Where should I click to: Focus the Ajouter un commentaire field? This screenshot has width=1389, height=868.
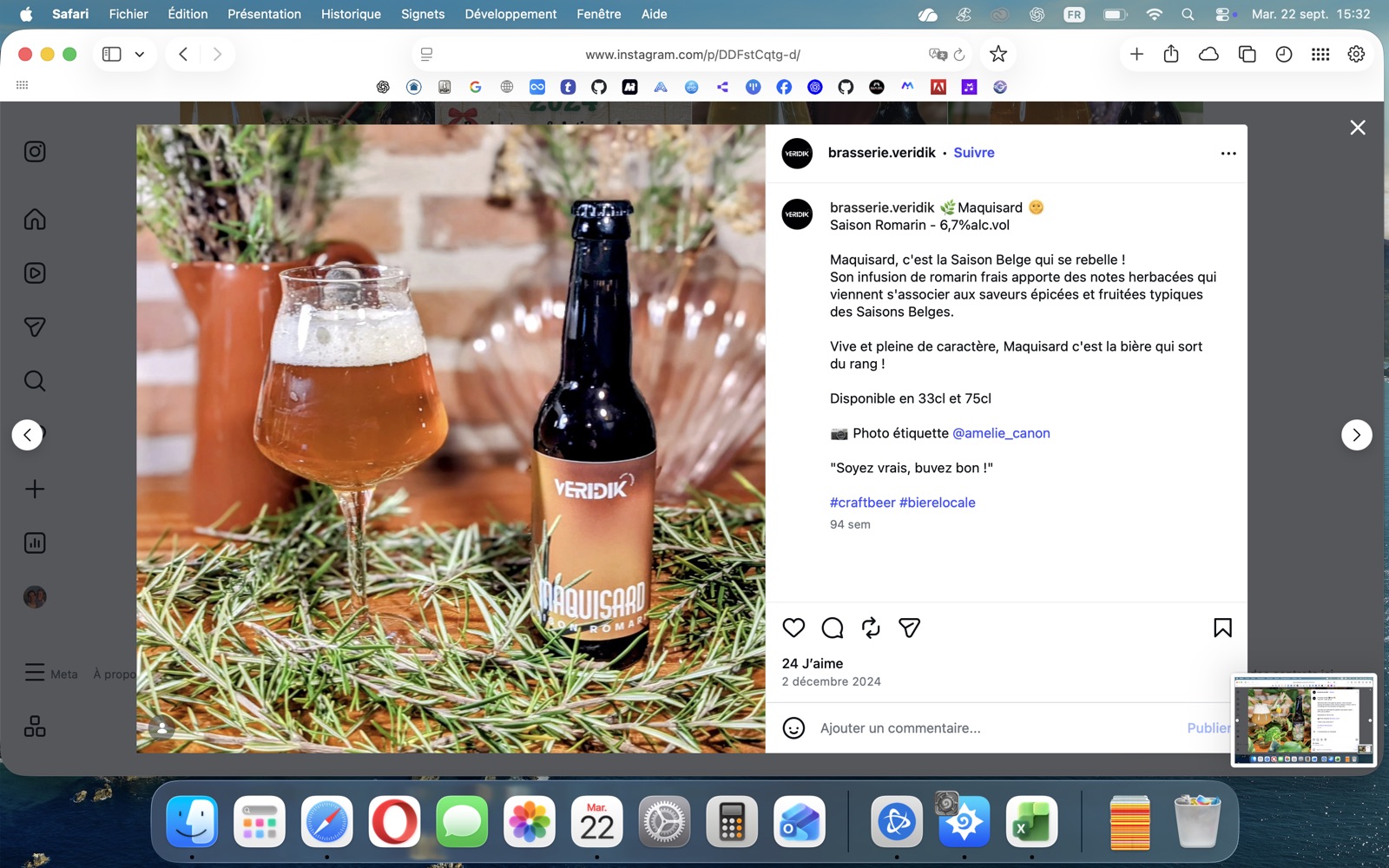coord(998,728)
